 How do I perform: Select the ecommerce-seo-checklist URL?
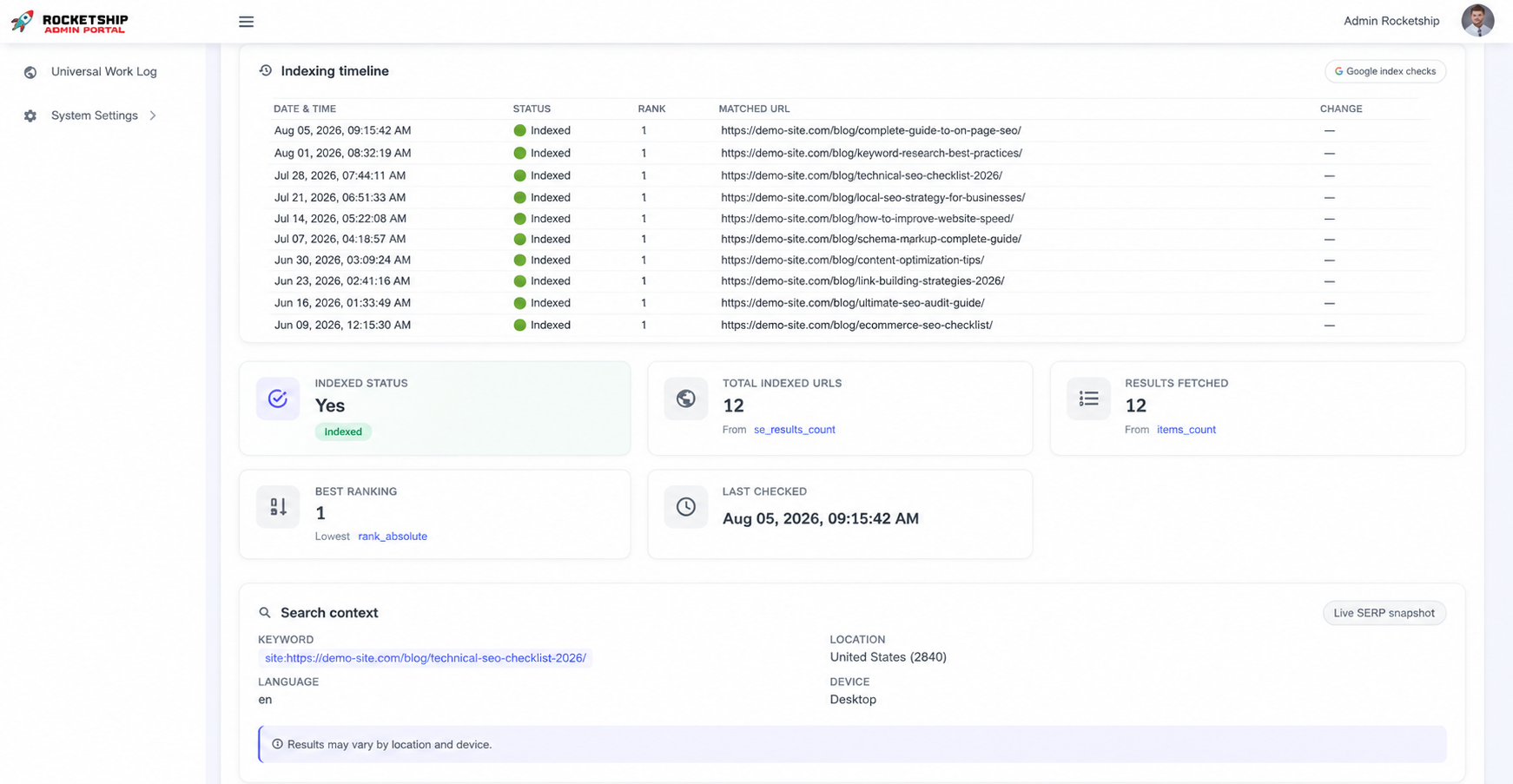(x=856, y=325)
